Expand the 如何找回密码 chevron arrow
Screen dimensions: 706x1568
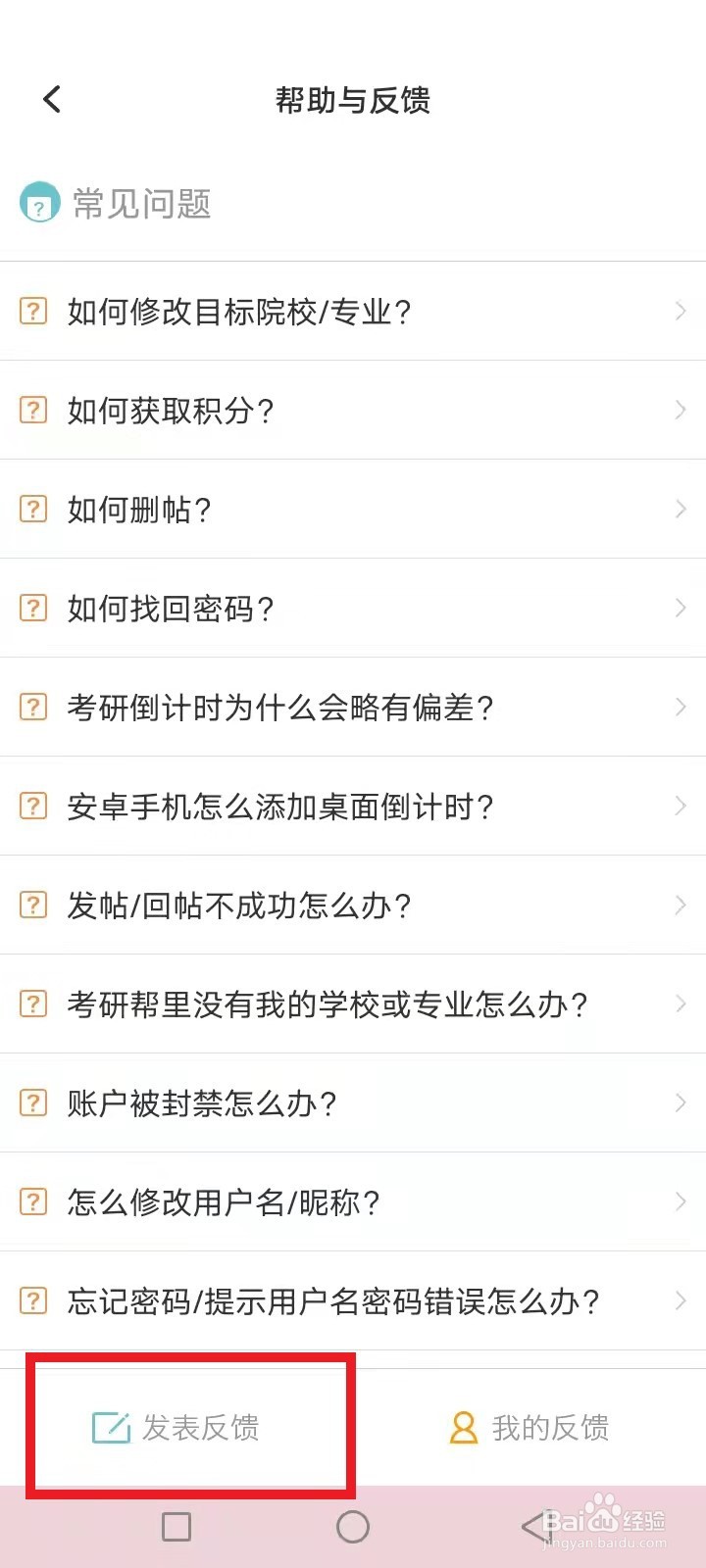(x=681, y=608)
